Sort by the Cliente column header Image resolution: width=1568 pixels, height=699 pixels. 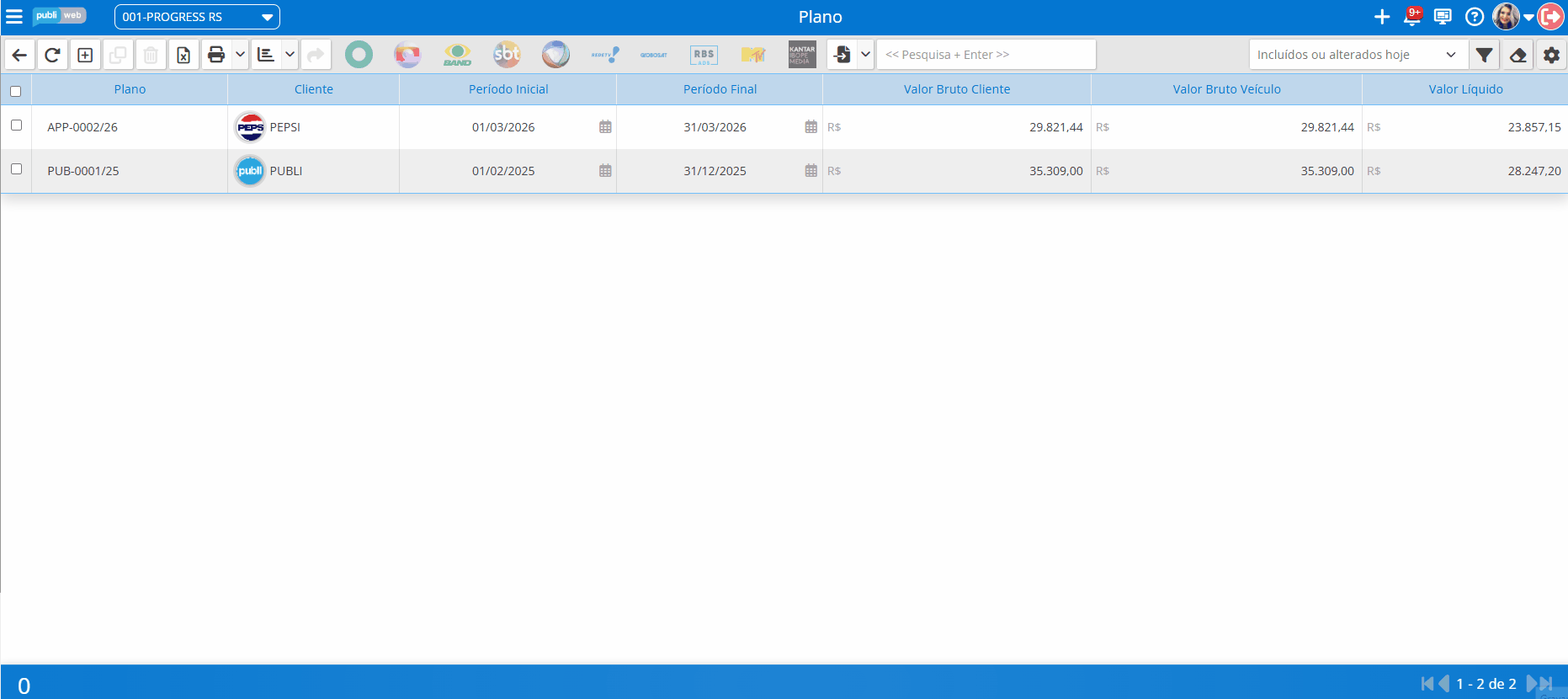point(313,89)
